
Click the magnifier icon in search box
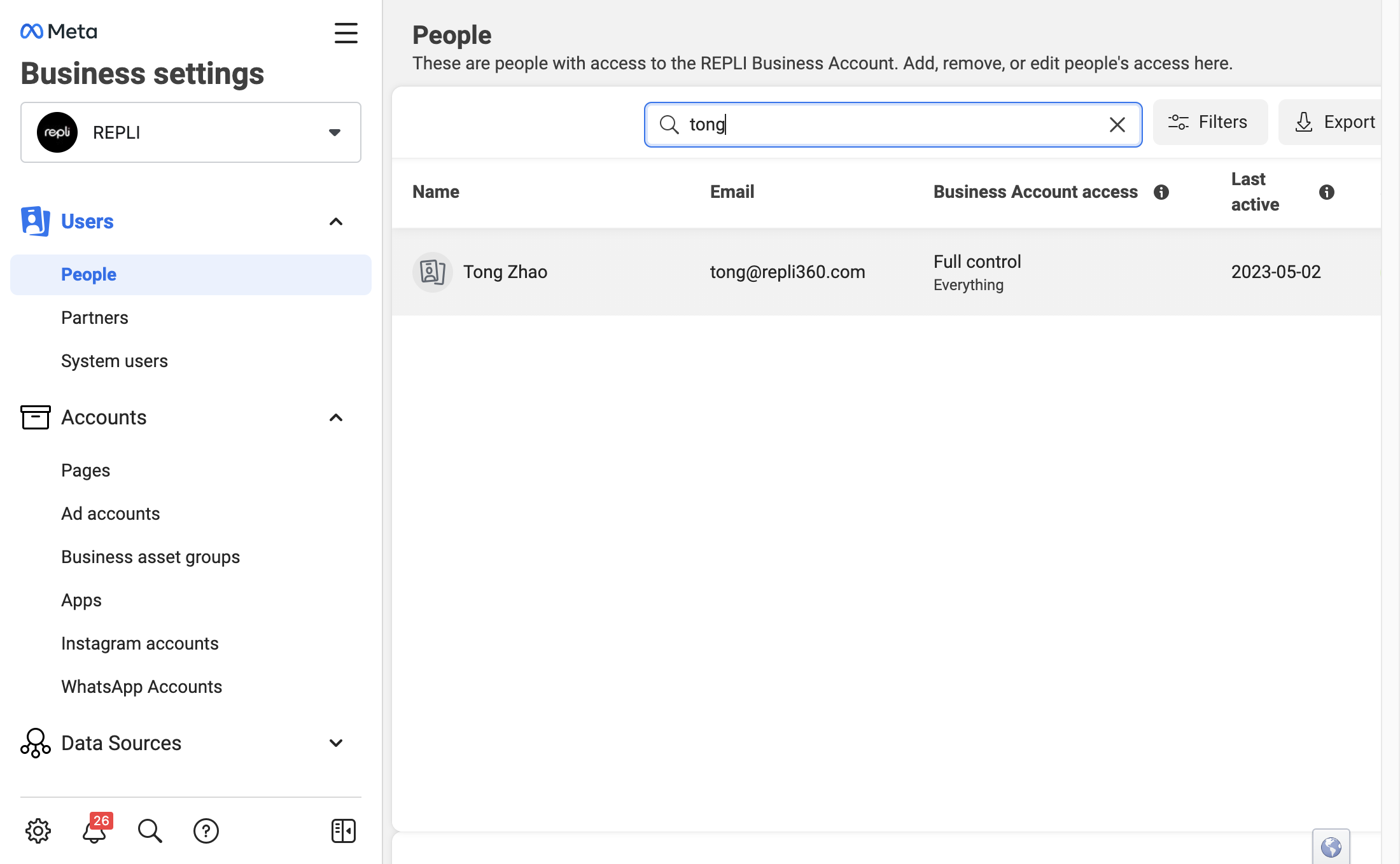pos(669,125)
